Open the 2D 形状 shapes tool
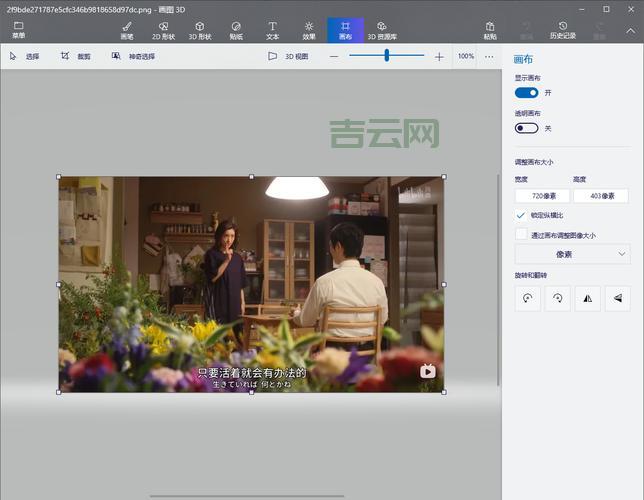This screenshot has width=644, height=500. [163, 30]
